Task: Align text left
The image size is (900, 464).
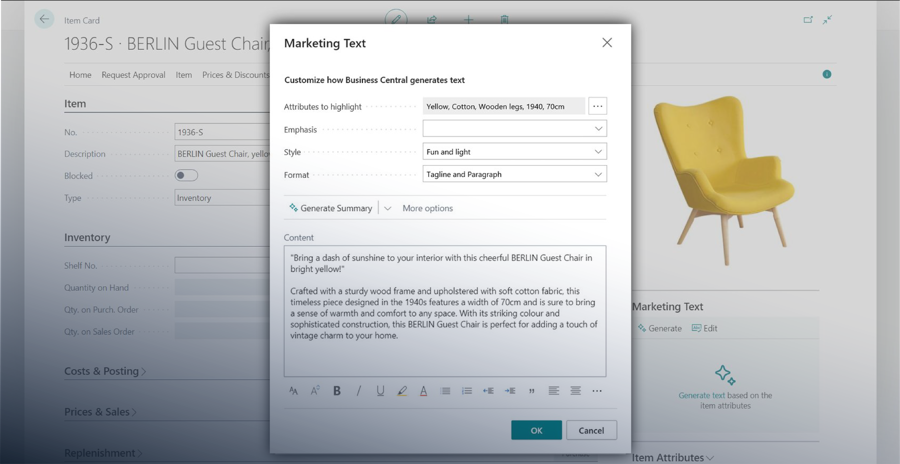Action: click(x=553, y=390)
